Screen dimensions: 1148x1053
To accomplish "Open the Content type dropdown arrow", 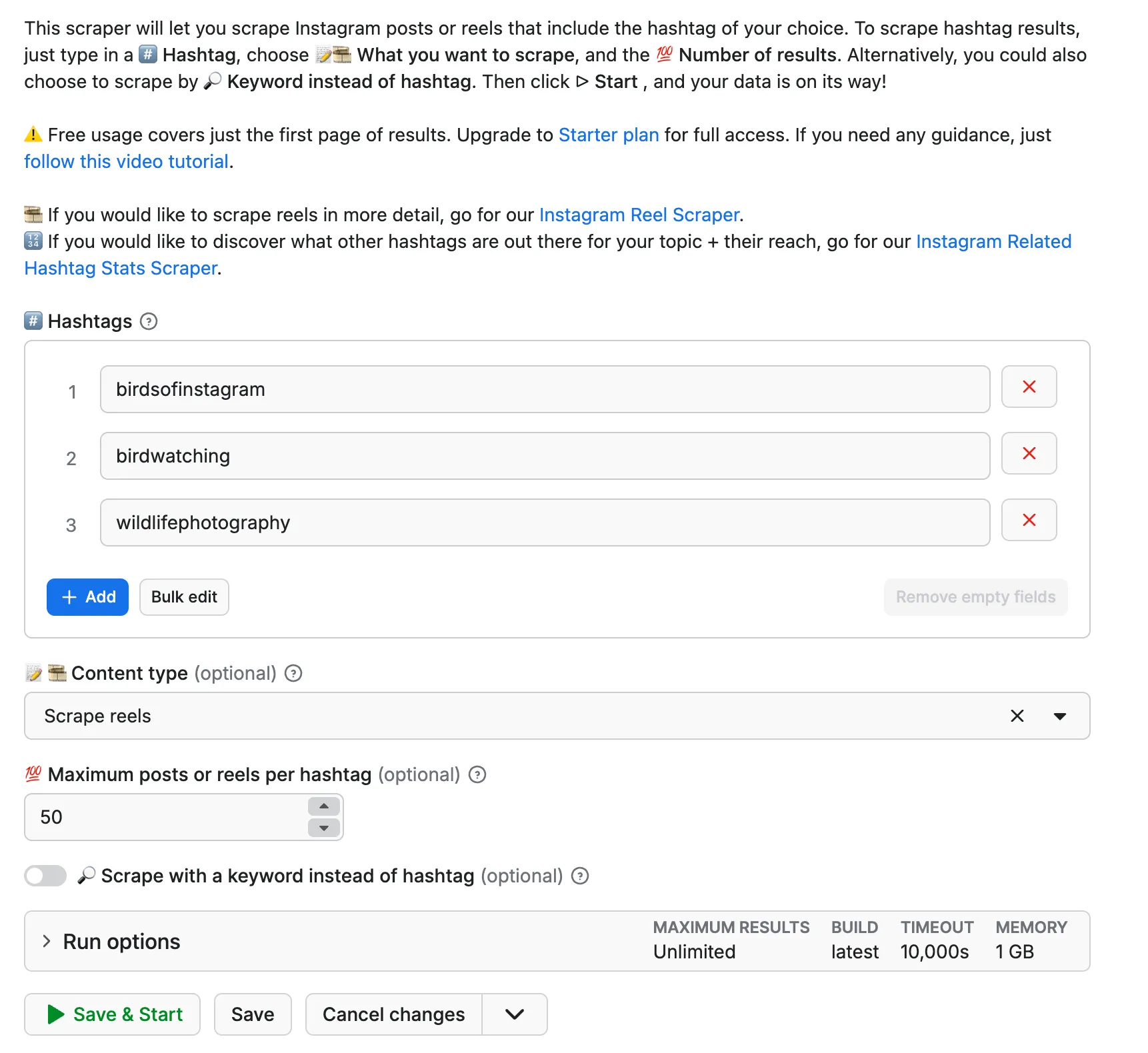I will coord(1059,716).
